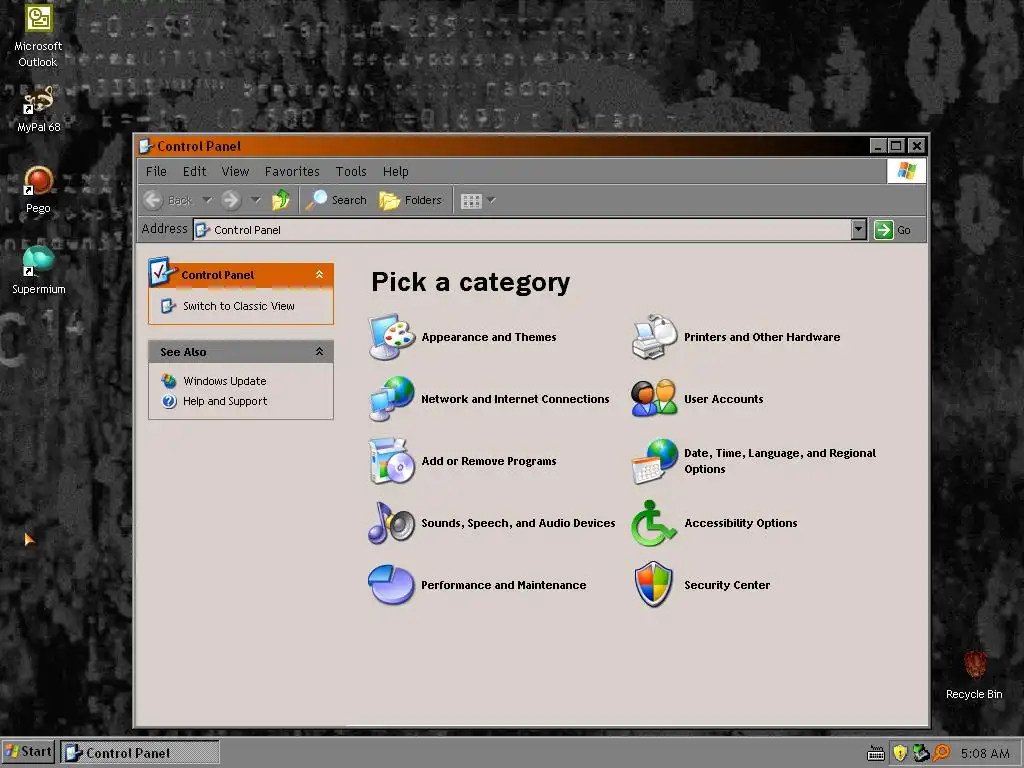The width and height of the screenshot is (1024, 768).
Task: Click inside the Address bar field
Action: (522, 229)
